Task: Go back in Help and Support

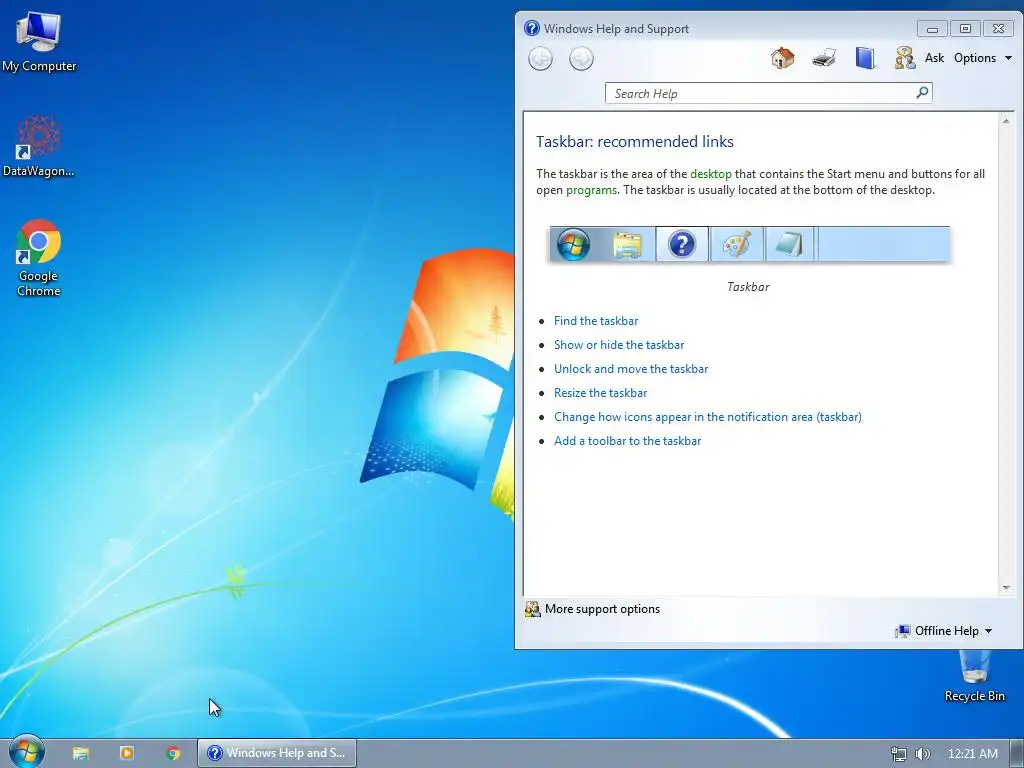Action: pos(540,59)
